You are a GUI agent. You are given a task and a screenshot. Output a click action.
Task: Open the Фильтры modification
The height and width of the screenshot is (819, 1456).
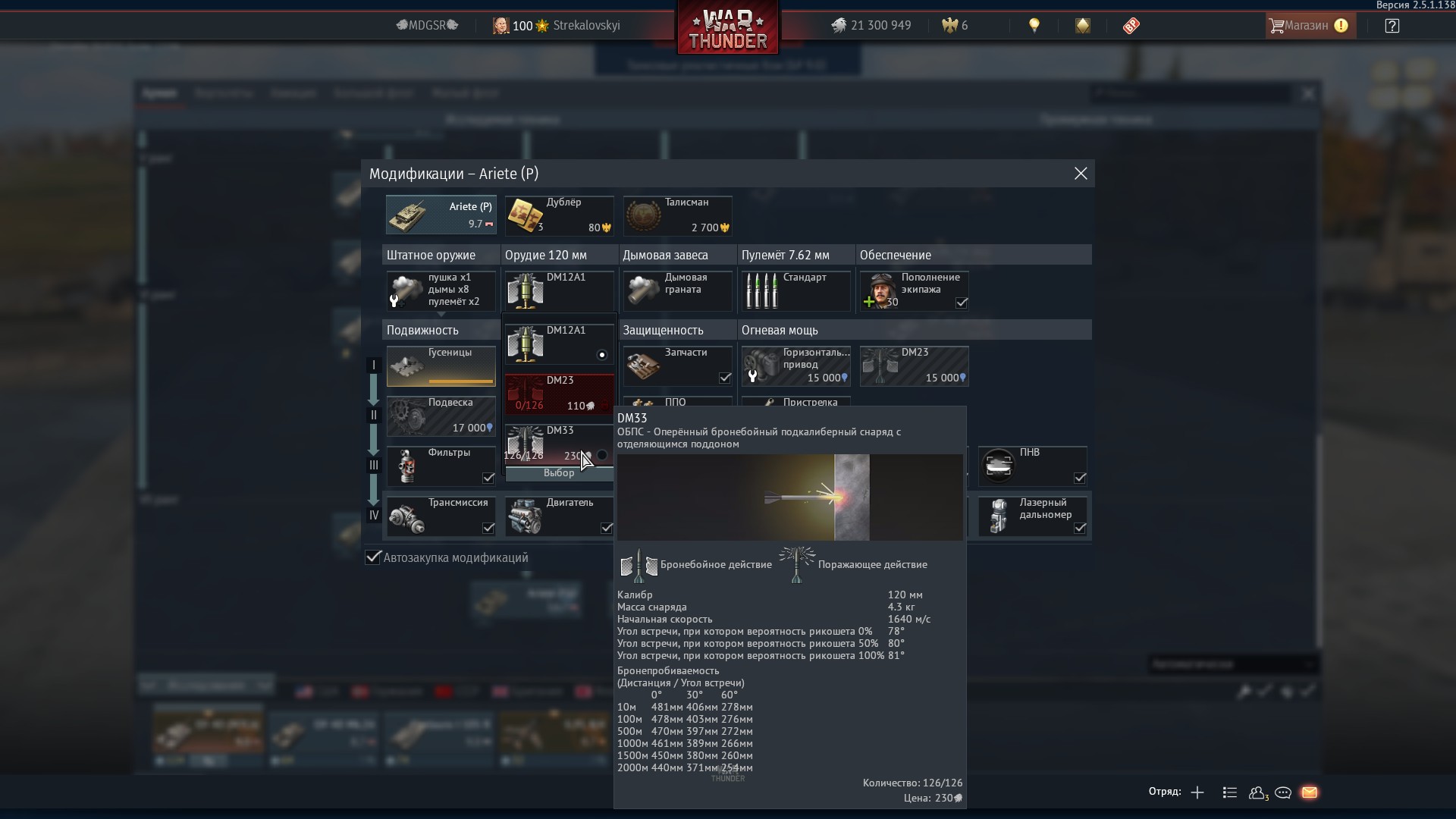(441, 466)
